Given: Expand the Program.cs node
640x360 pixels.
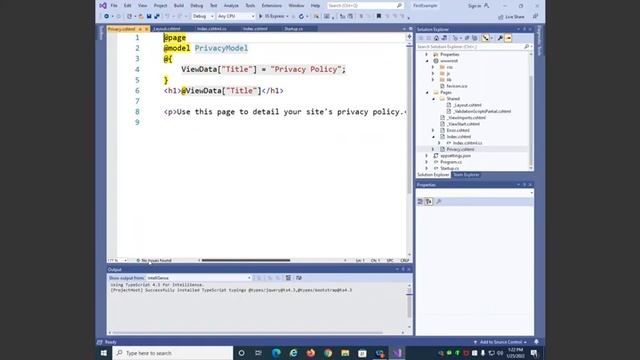Looking at the screenshot, I should coord(427,162).
